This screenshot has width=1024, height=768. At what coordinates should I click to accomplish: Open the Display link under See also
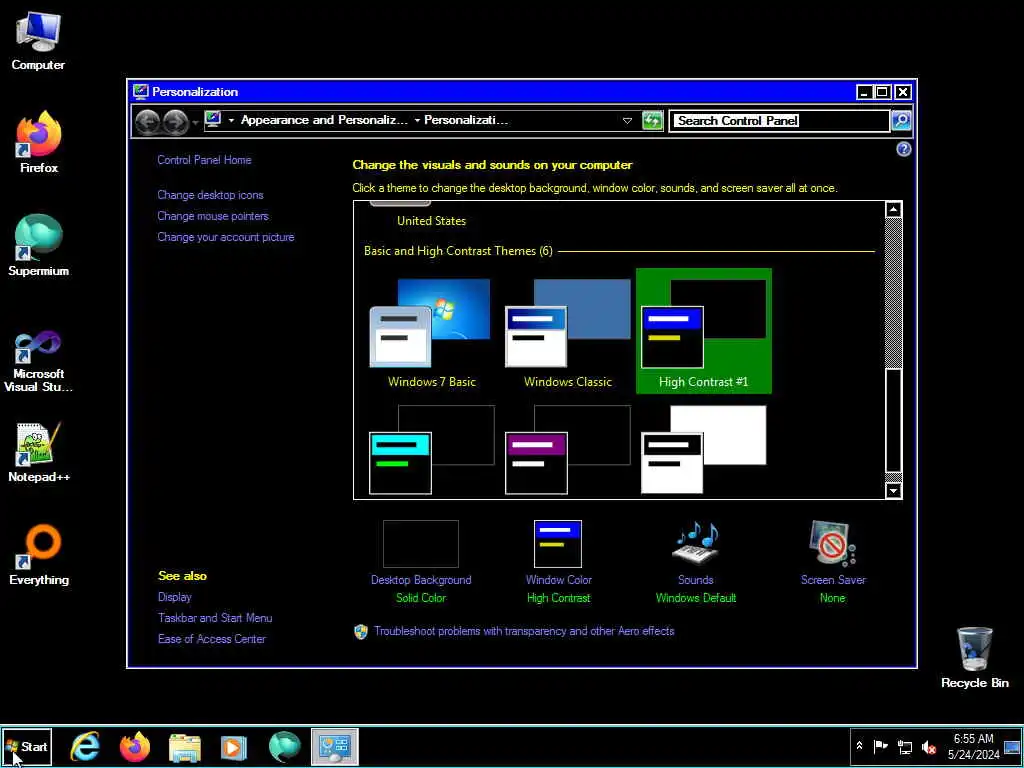[174, 597]
